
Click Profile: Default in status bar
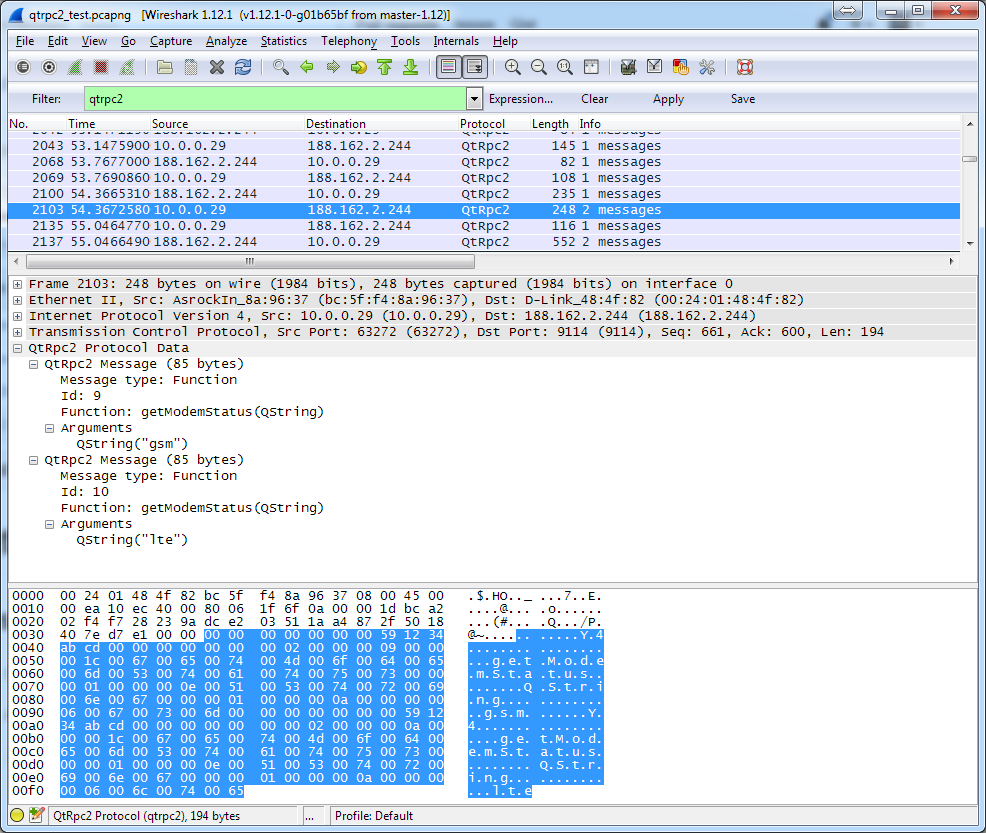tap(374, 815)
